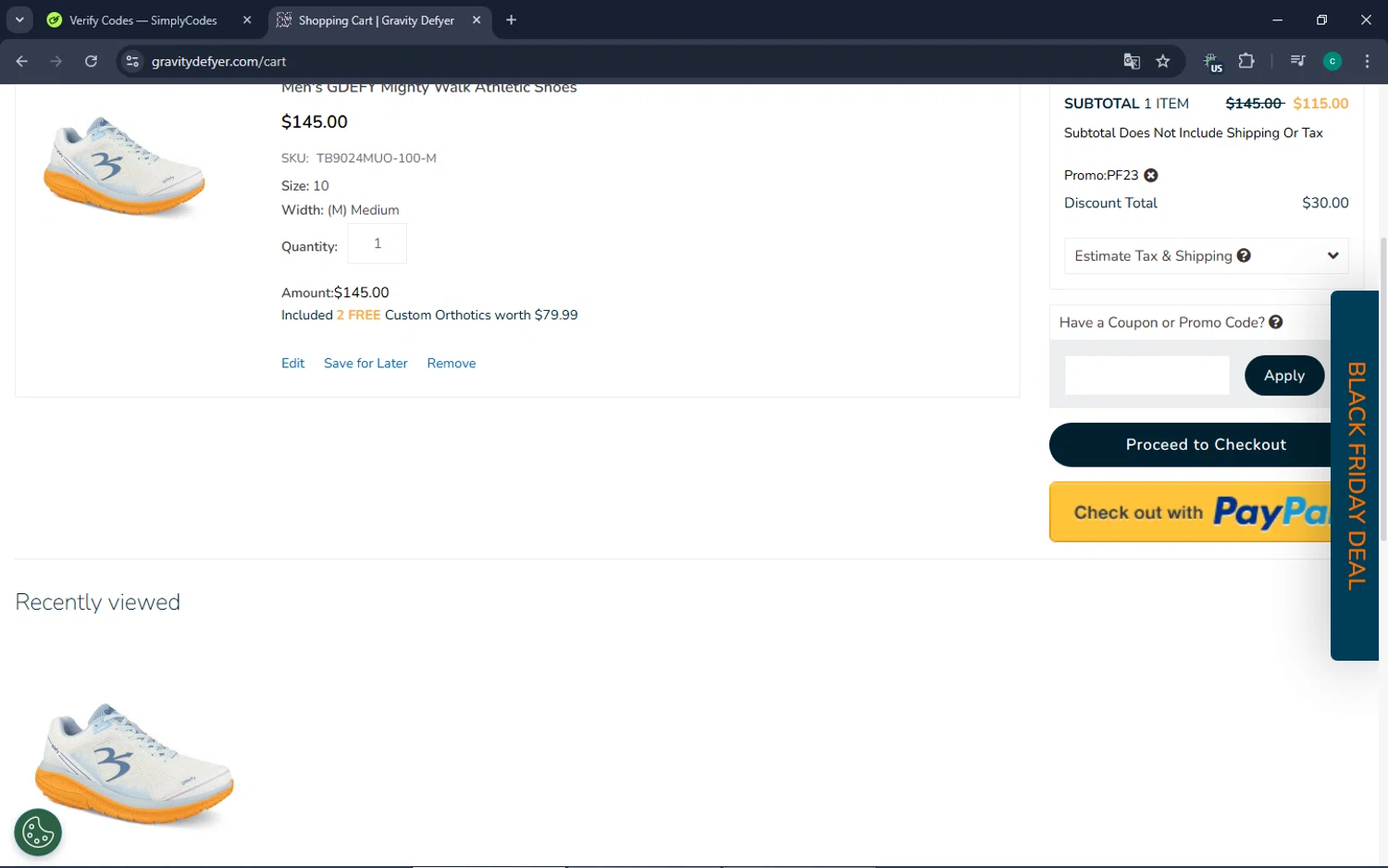1388x868 pixels.
Task: Click the struck-through $145.00 subtotal
Action: 1255,104
